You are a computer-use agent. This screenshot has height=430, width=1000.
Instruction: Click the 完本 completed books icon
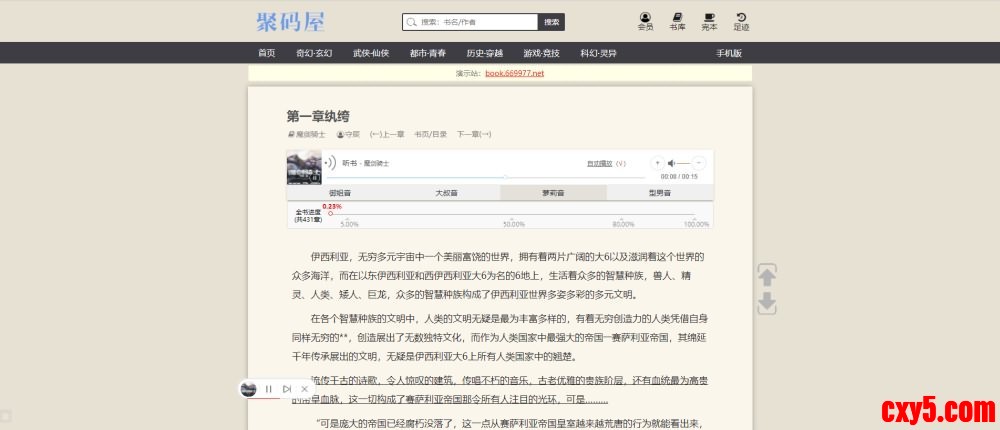point(709,21)
